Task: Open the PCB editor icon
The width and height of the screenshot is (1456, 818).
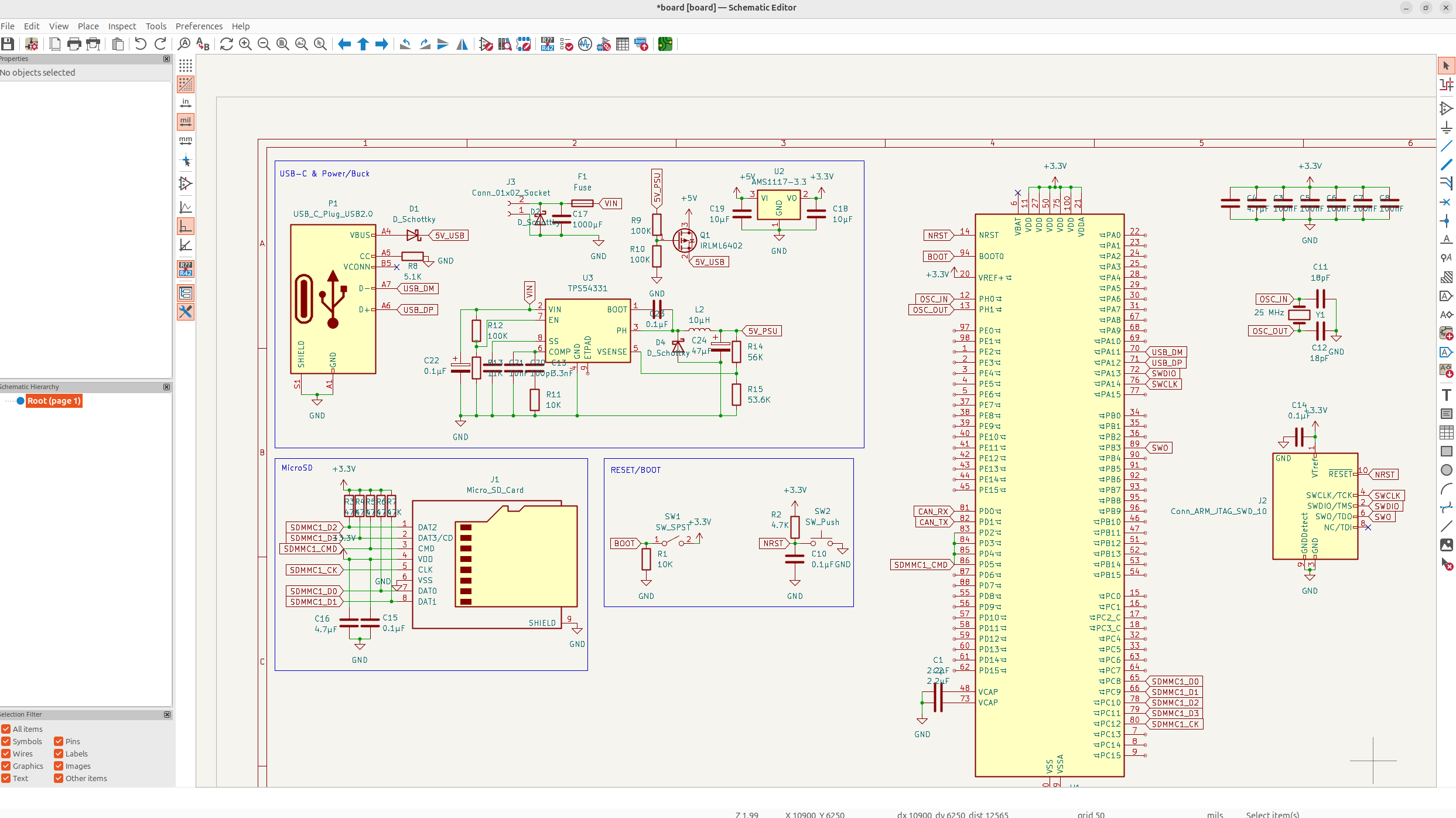Action: pos(665,44)
